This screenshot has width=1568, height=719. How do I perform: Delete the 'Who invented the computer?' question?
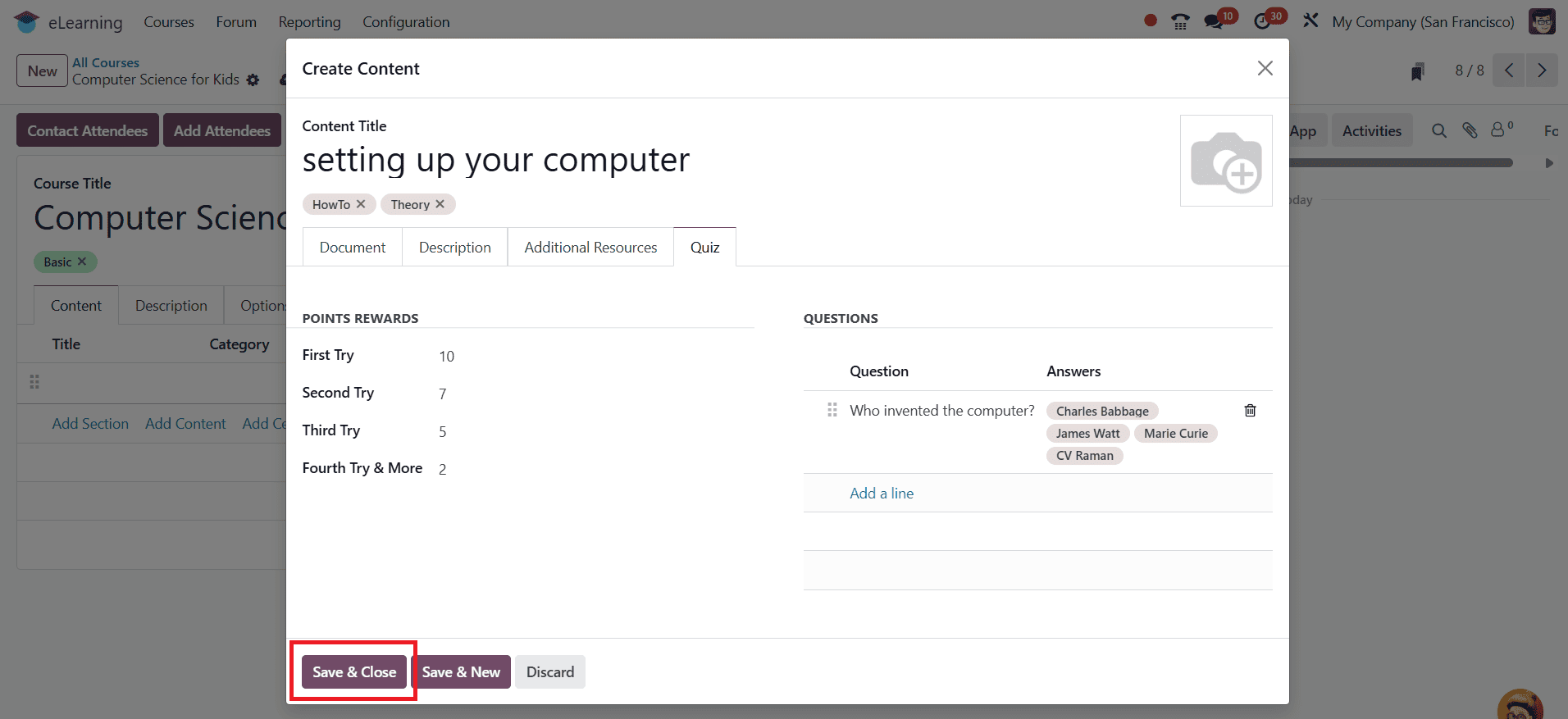click(x=1251, y=411)
